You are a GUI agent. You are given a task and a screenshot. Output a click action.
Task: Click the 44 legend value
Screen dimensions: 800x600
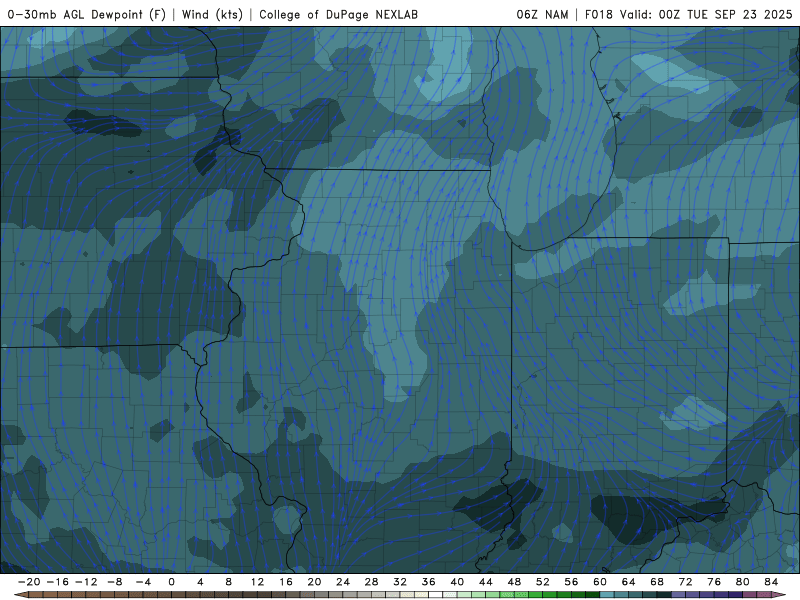[486, 582]
